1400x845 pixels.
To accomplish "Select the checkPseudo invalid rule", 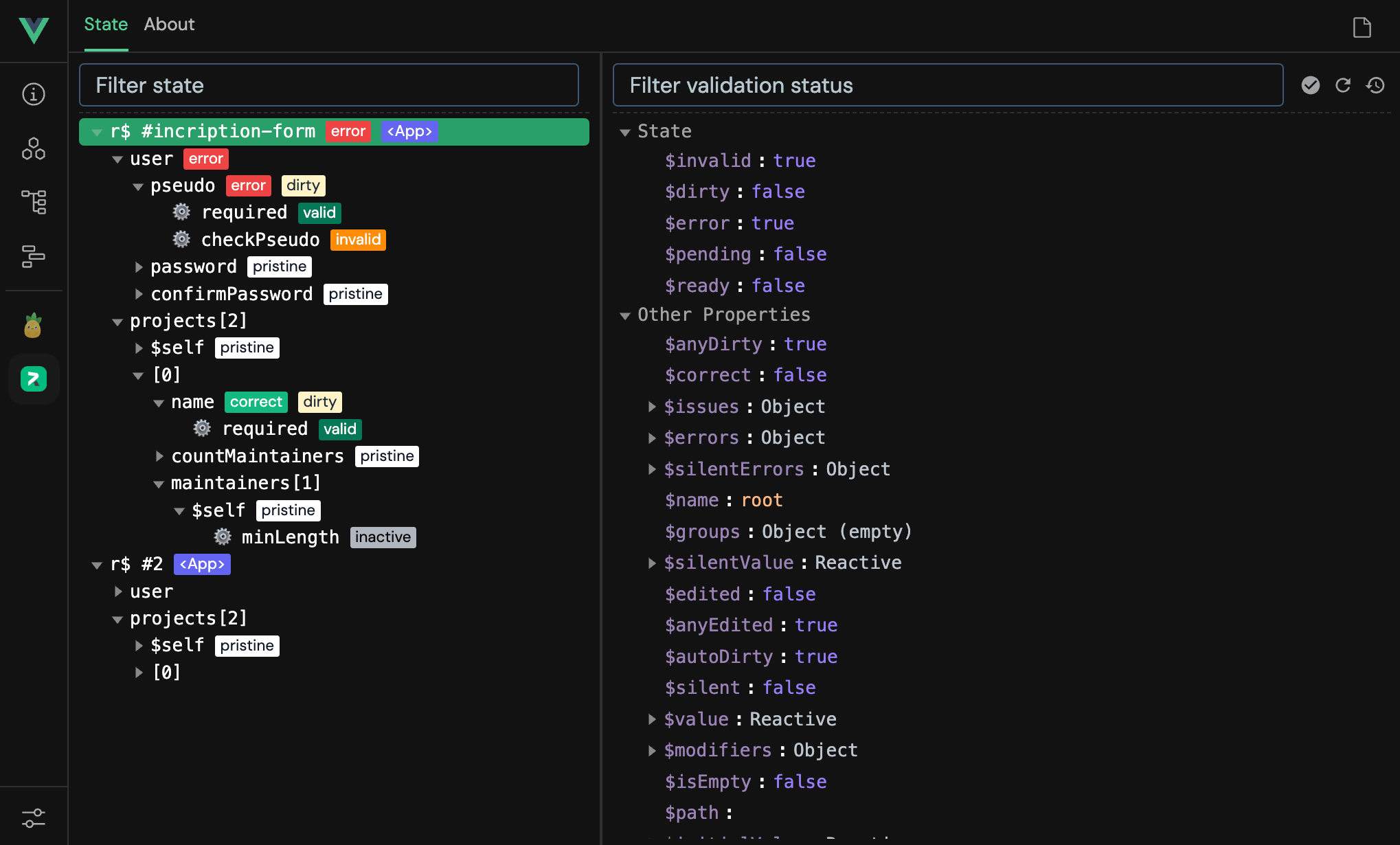I will [x=260, y=239].
